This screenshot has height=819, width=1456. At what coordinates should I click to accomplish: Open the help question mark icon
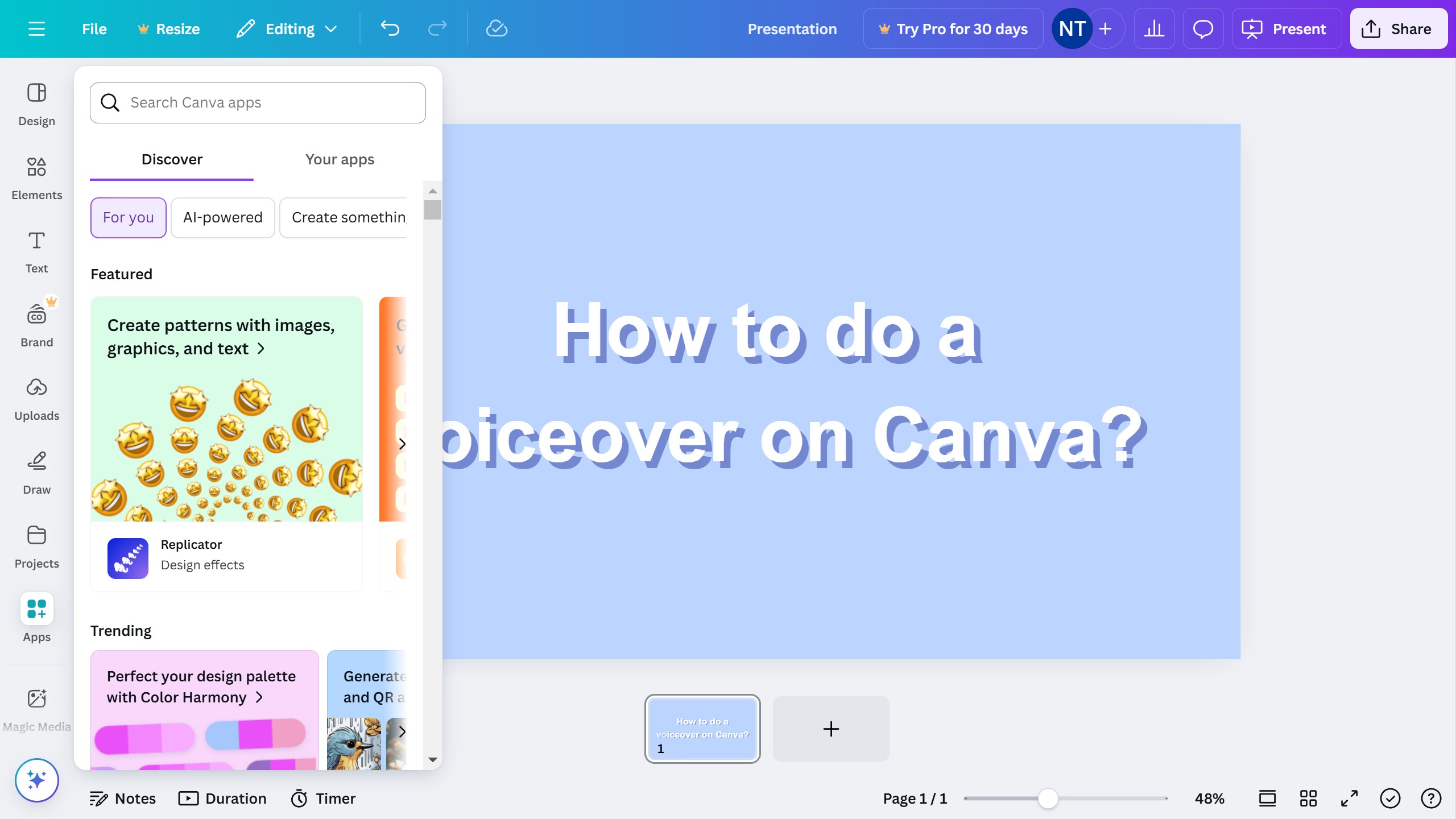(1430, 799)
